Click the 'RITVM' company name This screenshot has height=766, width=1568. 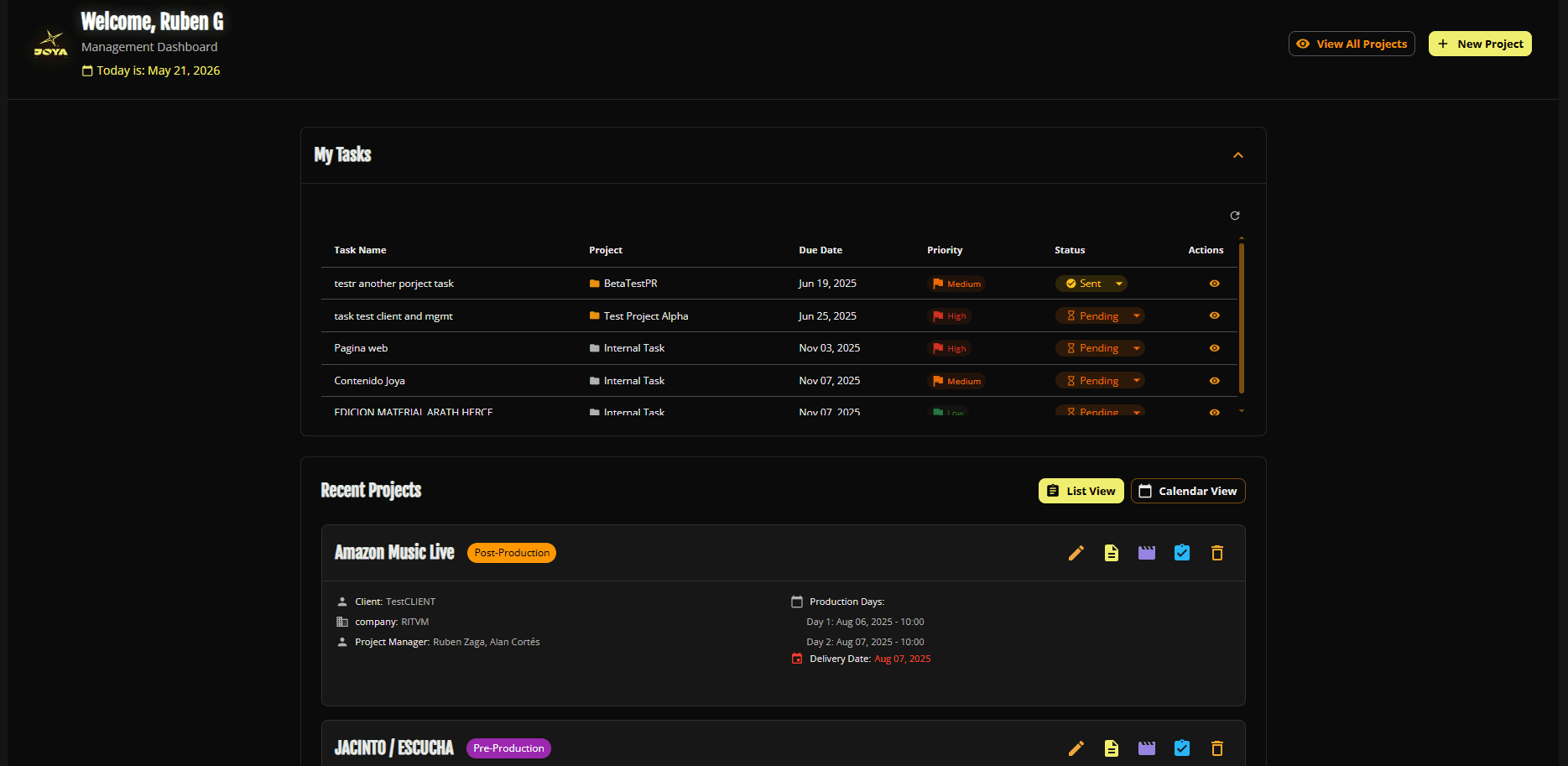pyautogui.click(x=414, y=622)
